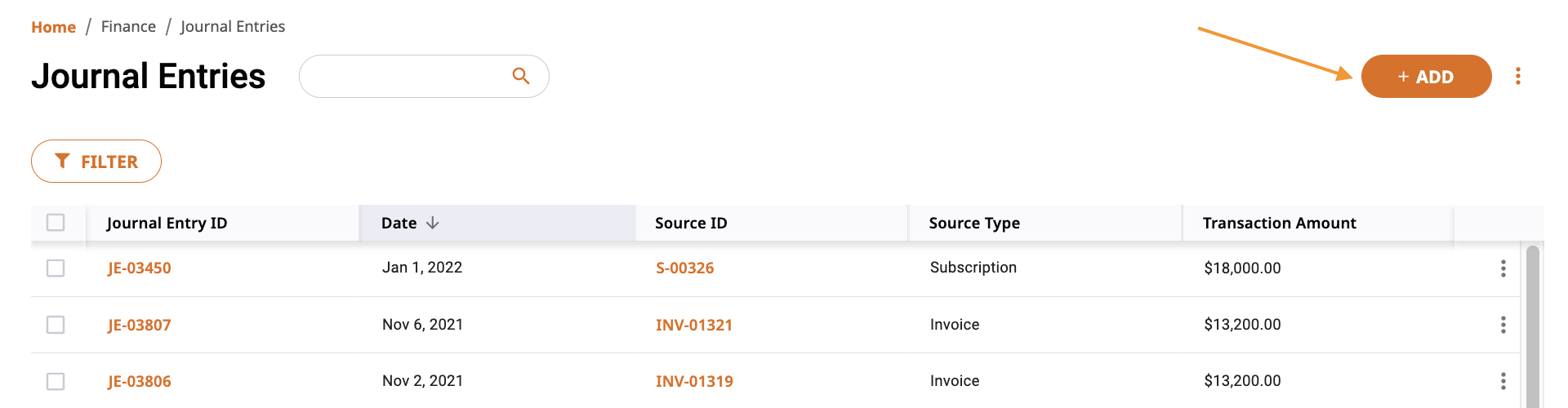This screenshot has width=1568, height=408.
Task: Open page options kebab menu beside ADD
Action: point(1517,76)
